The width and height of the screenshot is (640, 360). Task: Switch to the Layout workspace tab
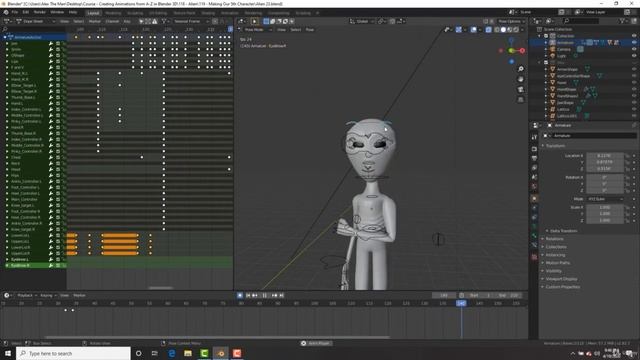coord(93,13)
